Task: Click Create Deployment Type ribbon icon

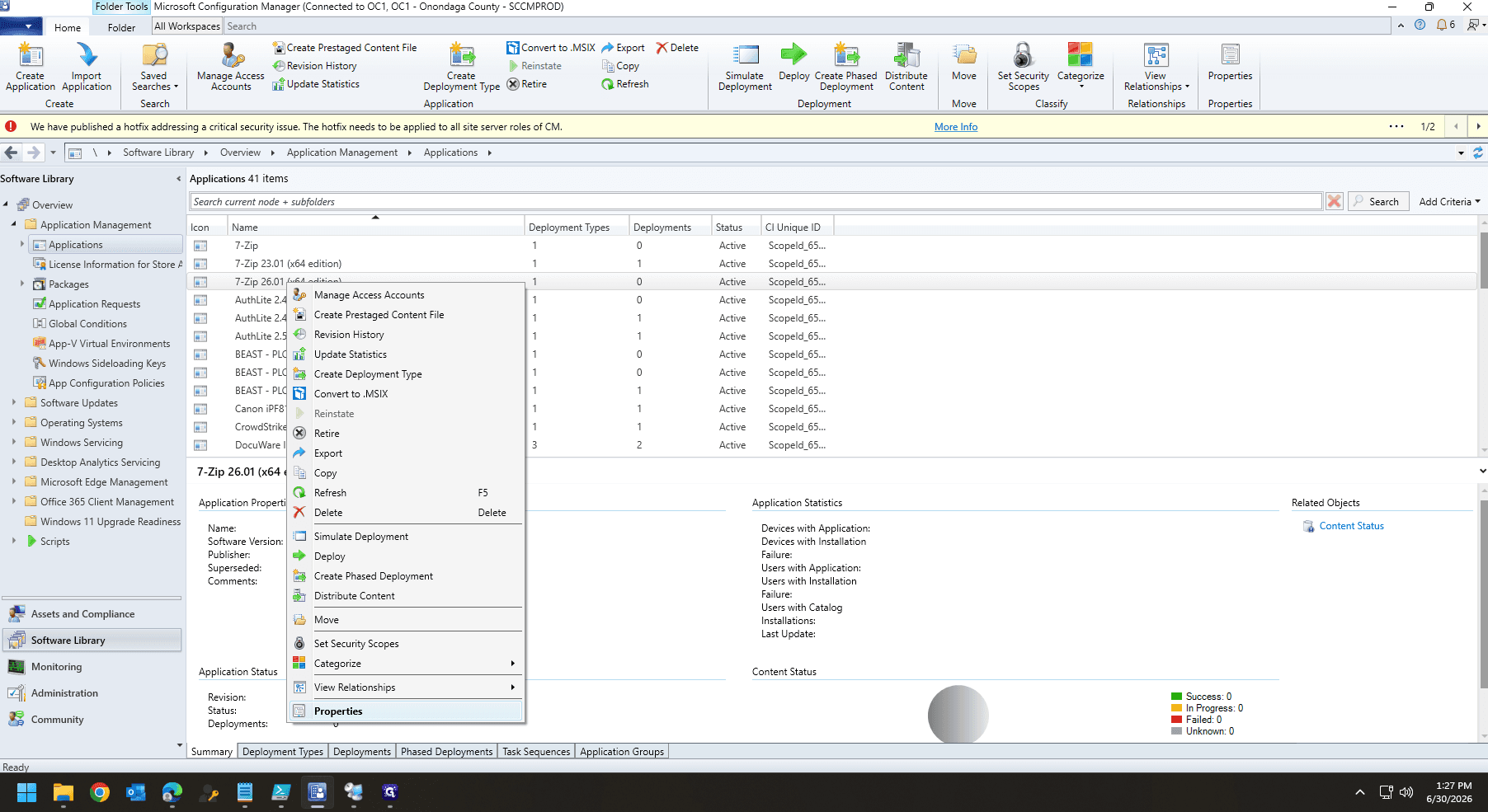Action: (x=461, y=67)
